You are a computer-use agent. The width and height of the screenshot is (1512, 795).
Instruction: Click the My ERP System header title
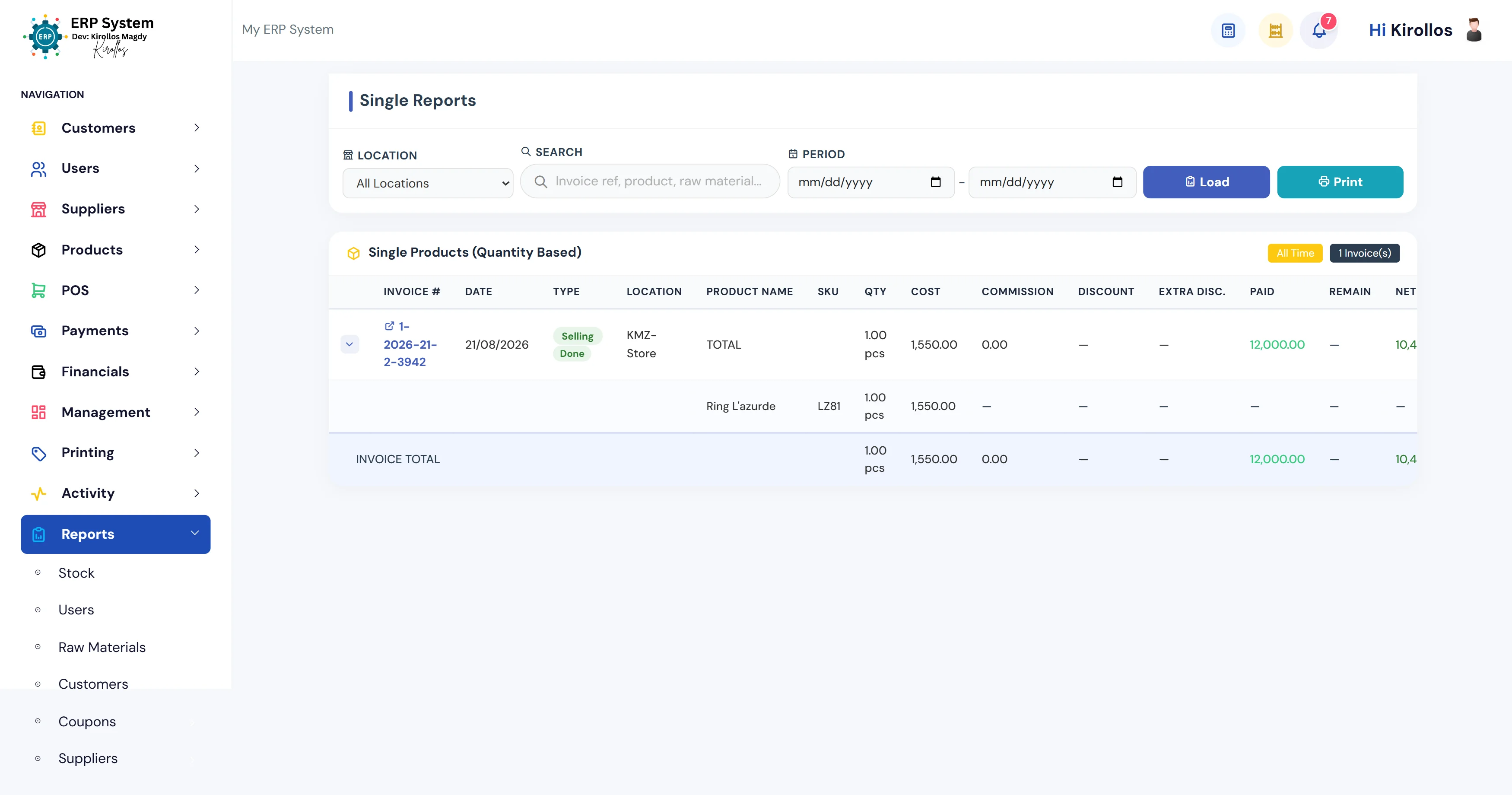pyautogui.click(x=288, y=29)
